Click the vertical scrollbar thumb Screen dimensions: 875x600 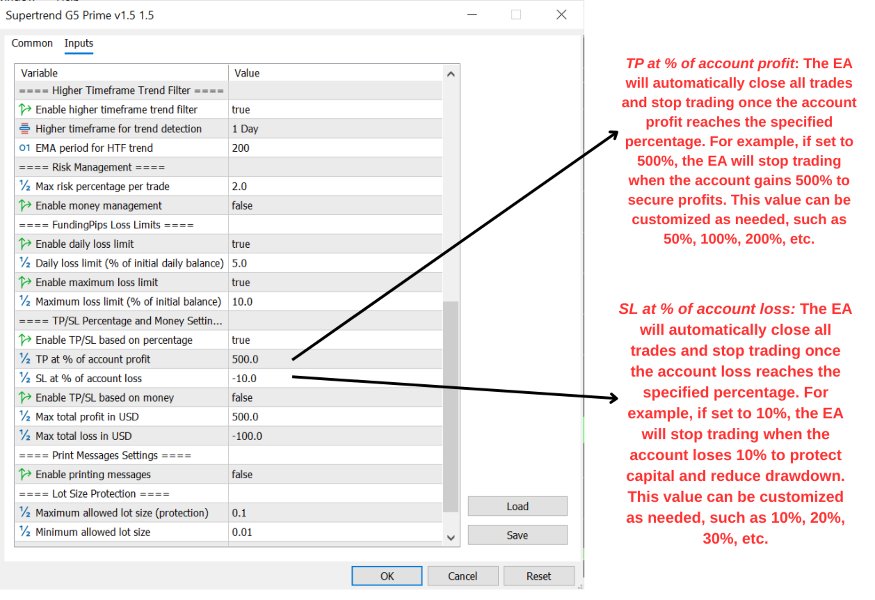pyautogui.click(x=451, y=406)
